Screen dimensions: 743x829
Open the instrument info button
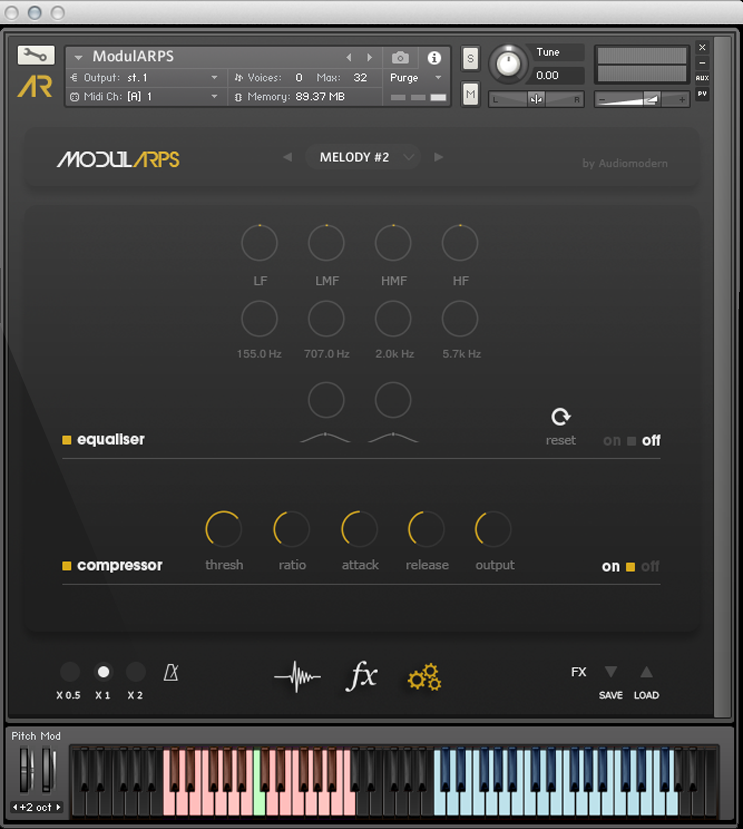click(x=434, y=58)
